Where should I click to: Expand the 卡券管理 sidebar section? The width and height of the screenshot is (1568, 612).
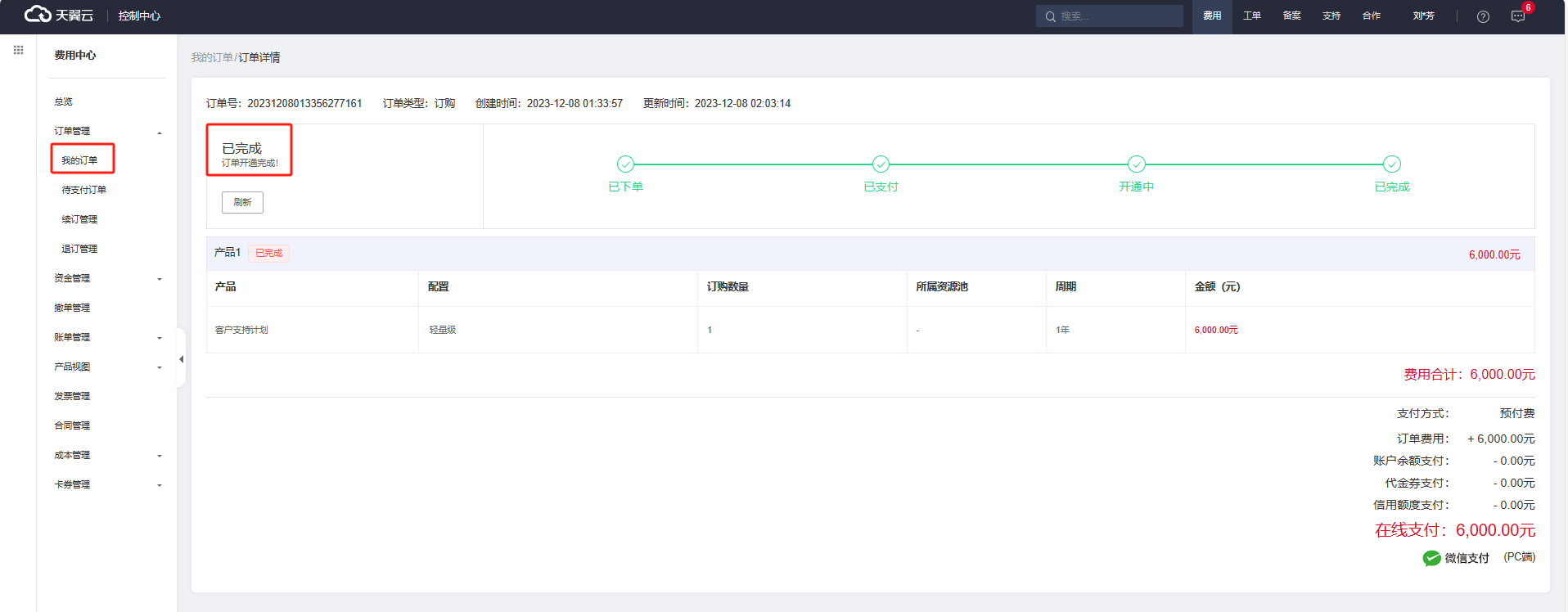coord(160,485)
